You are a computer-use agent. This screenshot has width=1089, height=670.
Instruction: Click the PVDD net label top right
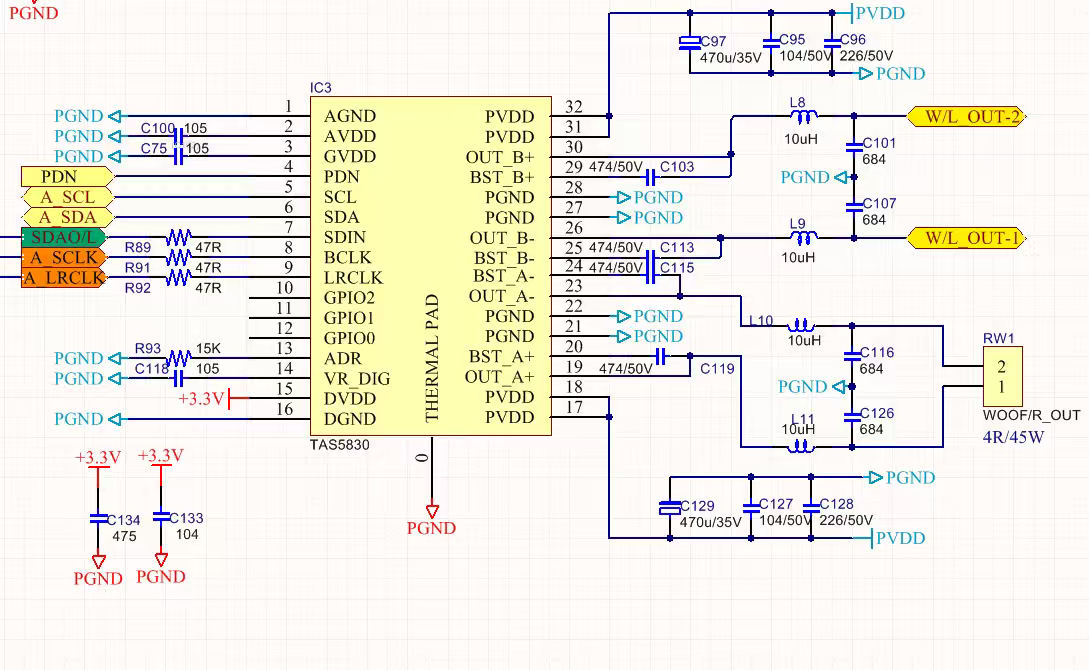click(882, 13)
